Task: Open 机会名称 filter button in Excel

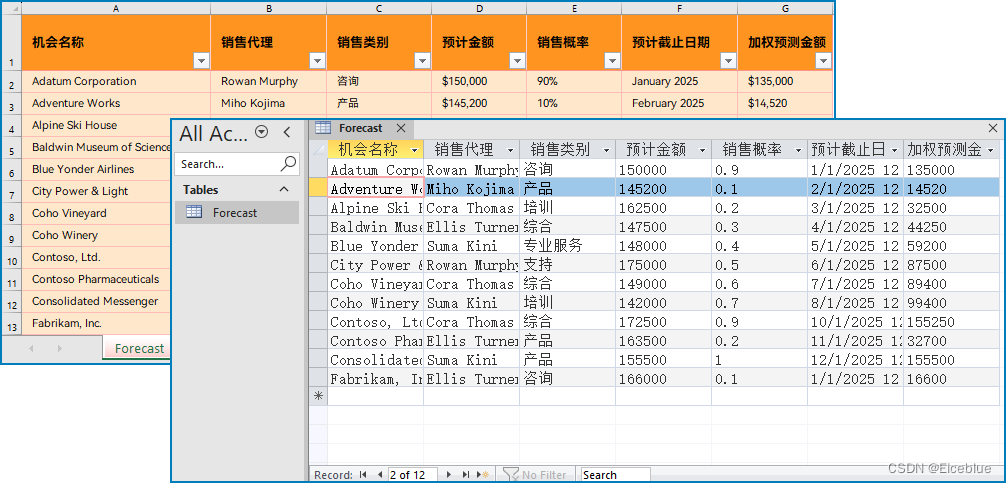Action: click(201, 61)
